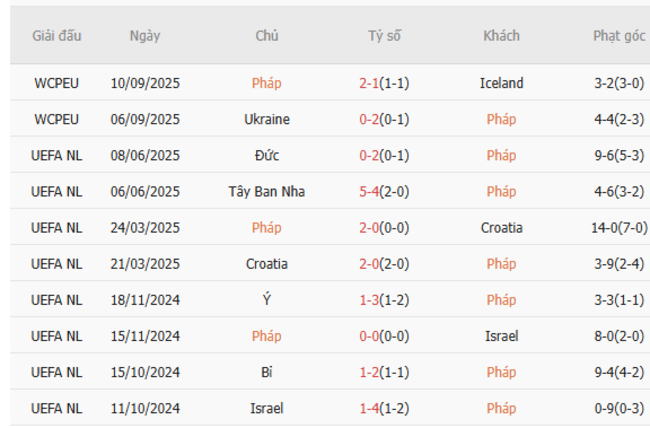
Task: Open the 1-3(1-2) score result
Action: (384, 300)
